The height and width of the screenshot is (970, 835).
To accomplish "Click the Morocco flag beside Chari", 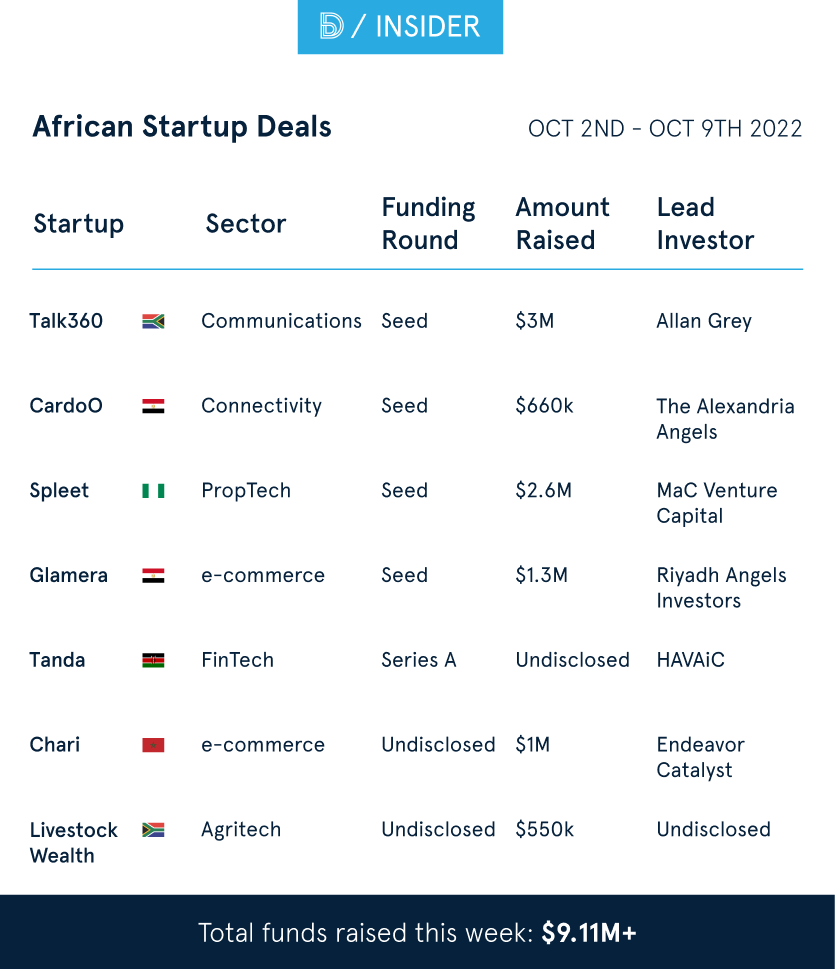I will (153, 745).
